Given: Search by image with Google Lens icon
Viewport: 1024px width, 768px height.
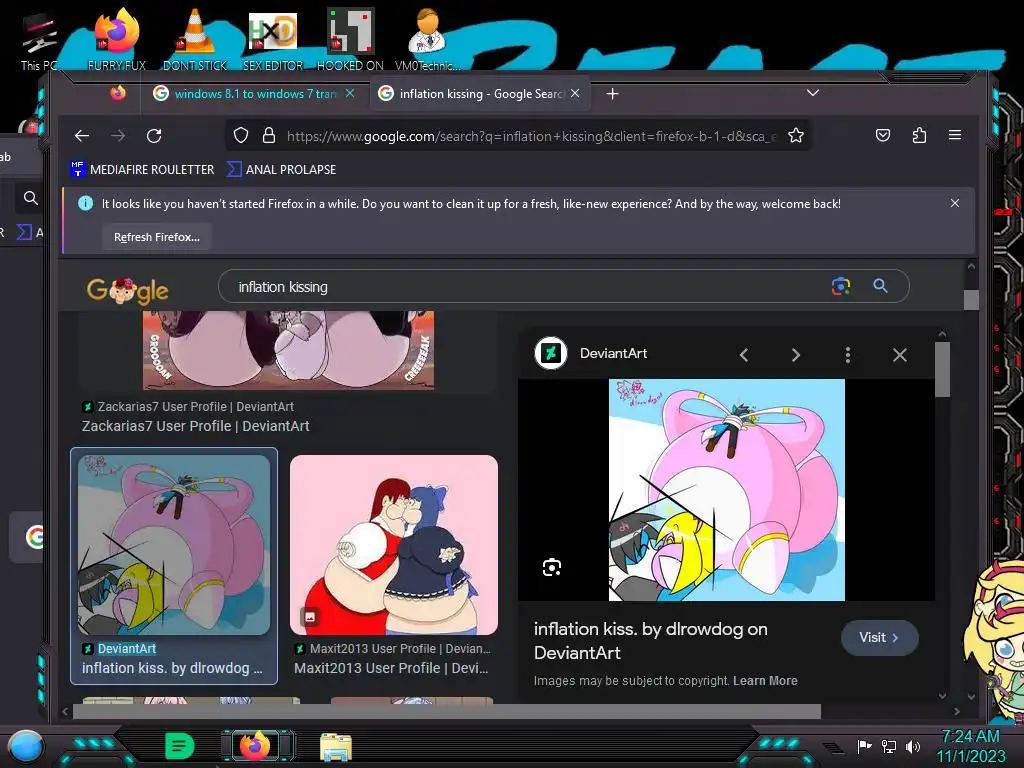Looking at the screenshot, I should point(840,286).
